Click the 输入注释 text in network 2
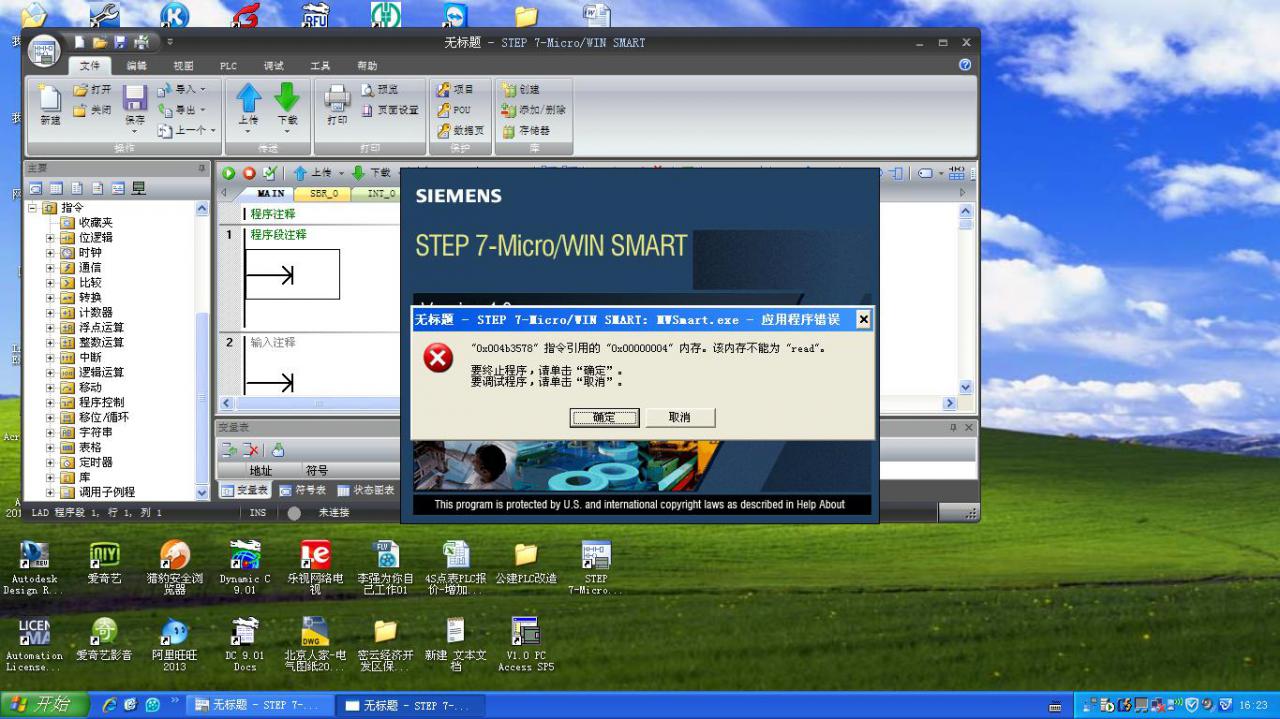The width and height of the screenshot is (1280, 719). pos(273,342)
